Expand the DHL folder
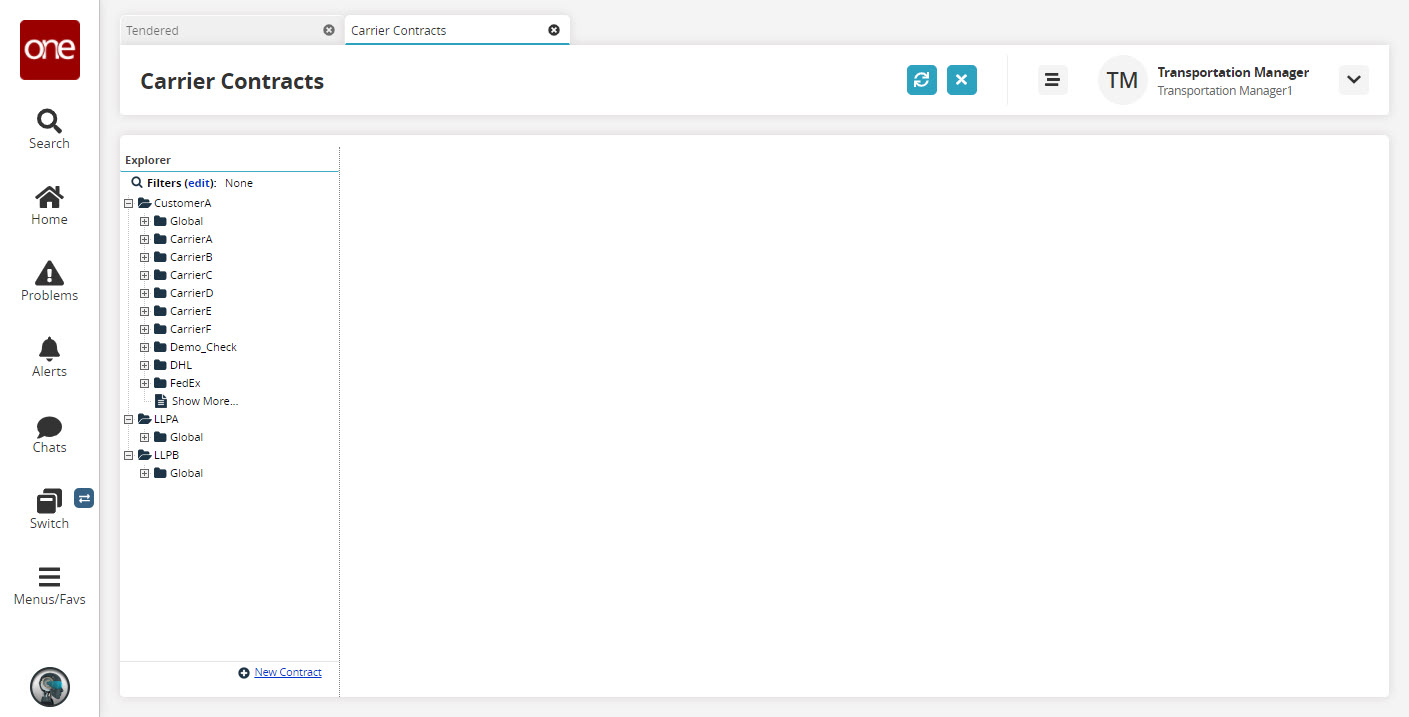Image resolution: width=1409 pixels, height=717 pixels. point(144,365)
